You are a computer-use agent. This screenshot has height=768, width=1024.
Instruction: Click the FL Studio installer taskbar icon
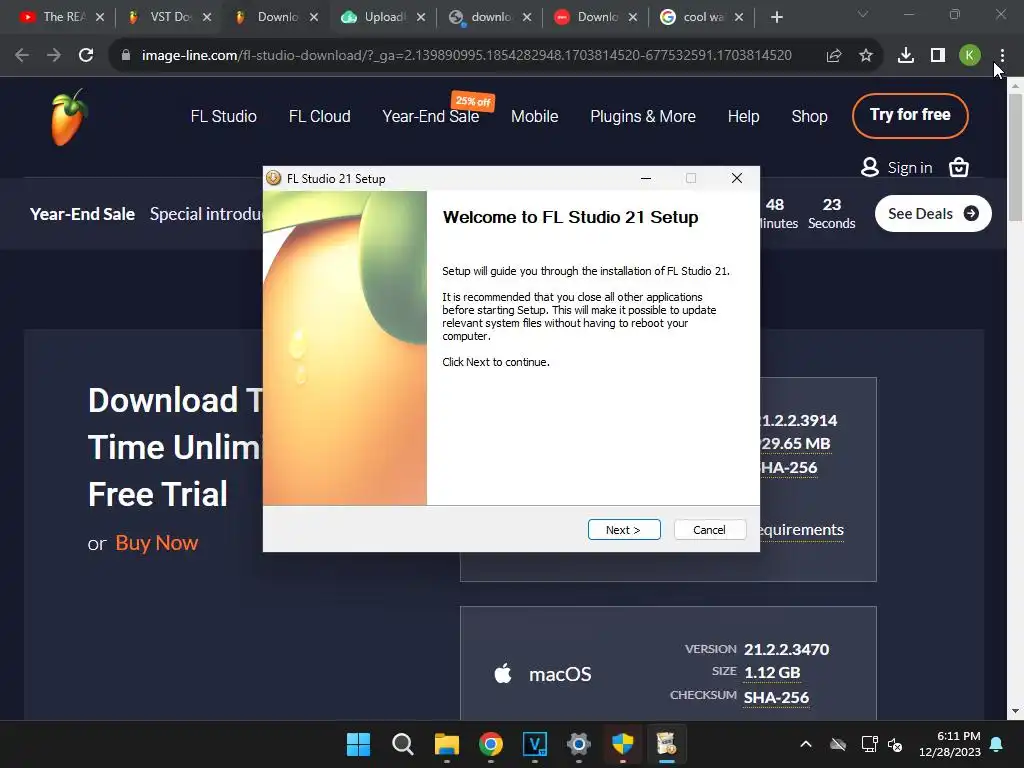click(x=666, y=744)
